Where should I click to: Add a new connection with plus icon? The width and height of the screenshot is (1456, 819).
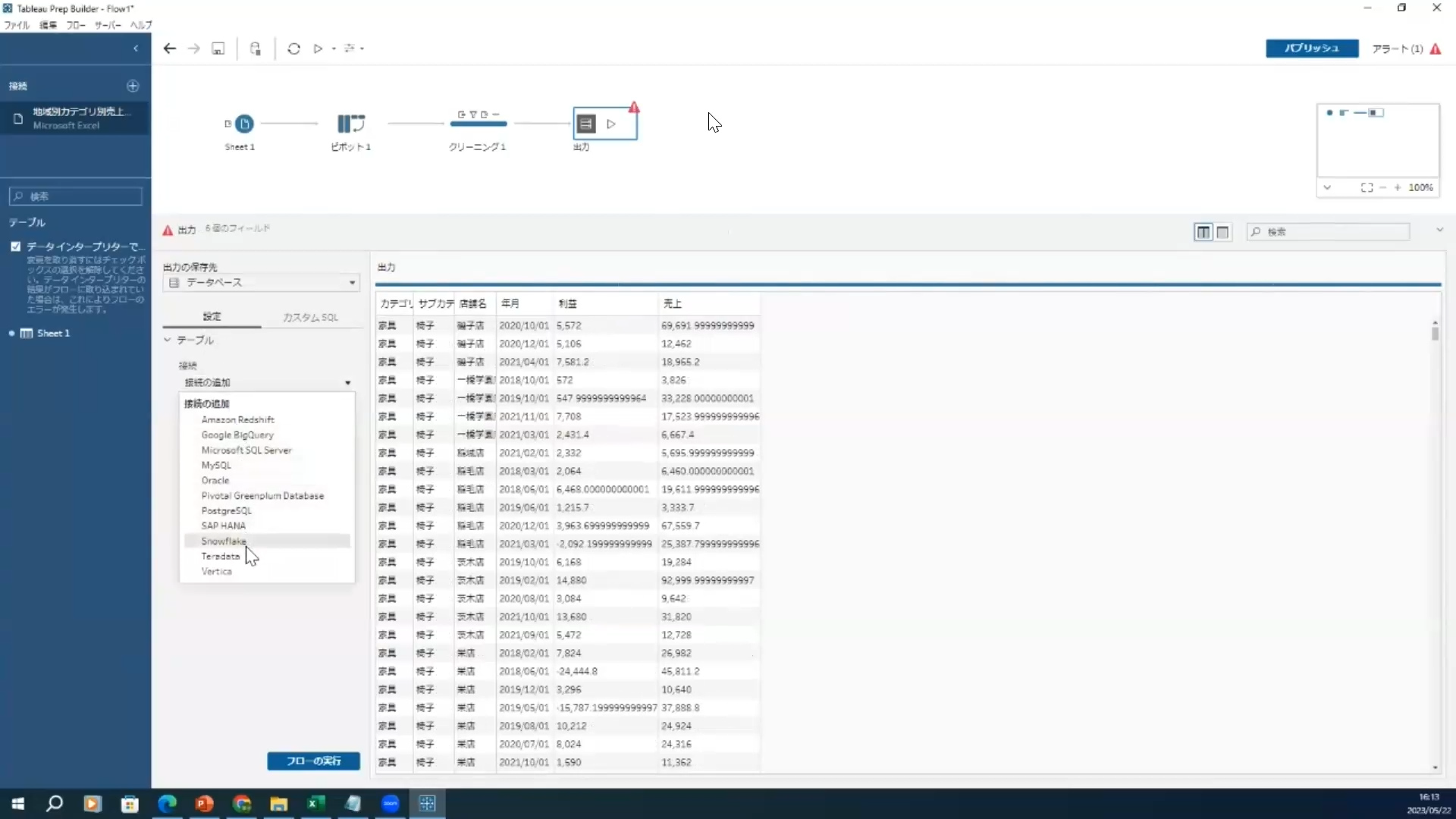(133, 86)
